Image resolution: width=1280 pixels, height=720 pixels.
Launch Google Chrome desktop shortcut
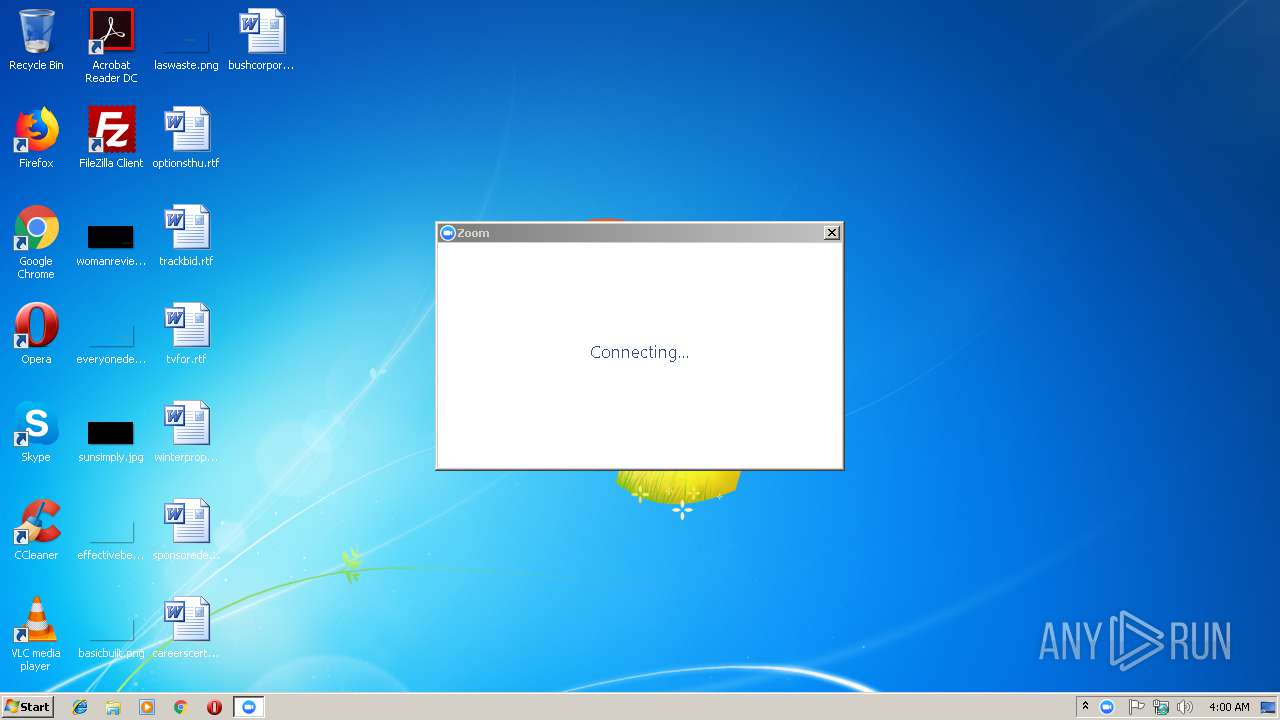point(36,242)
